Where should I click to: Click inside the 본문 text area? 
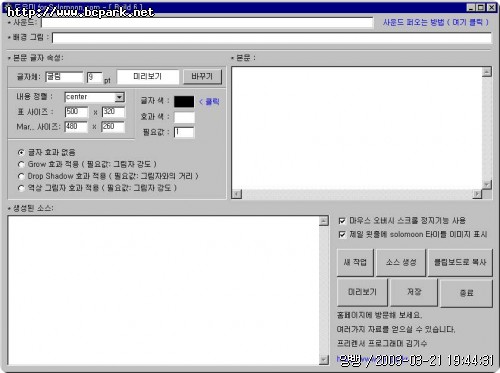click(357, 128)
